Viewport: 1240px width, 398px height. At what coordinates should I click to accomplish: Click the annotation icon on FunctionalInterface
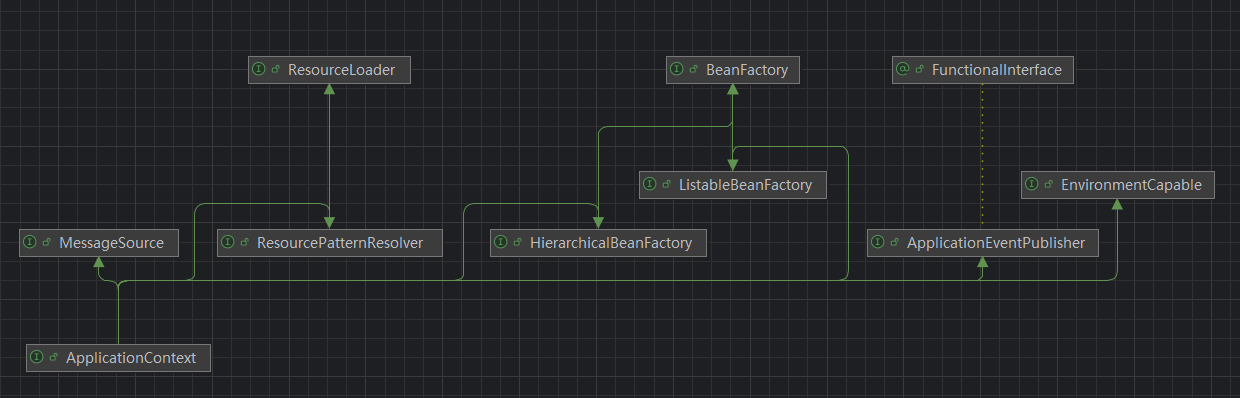click(902, 70)
